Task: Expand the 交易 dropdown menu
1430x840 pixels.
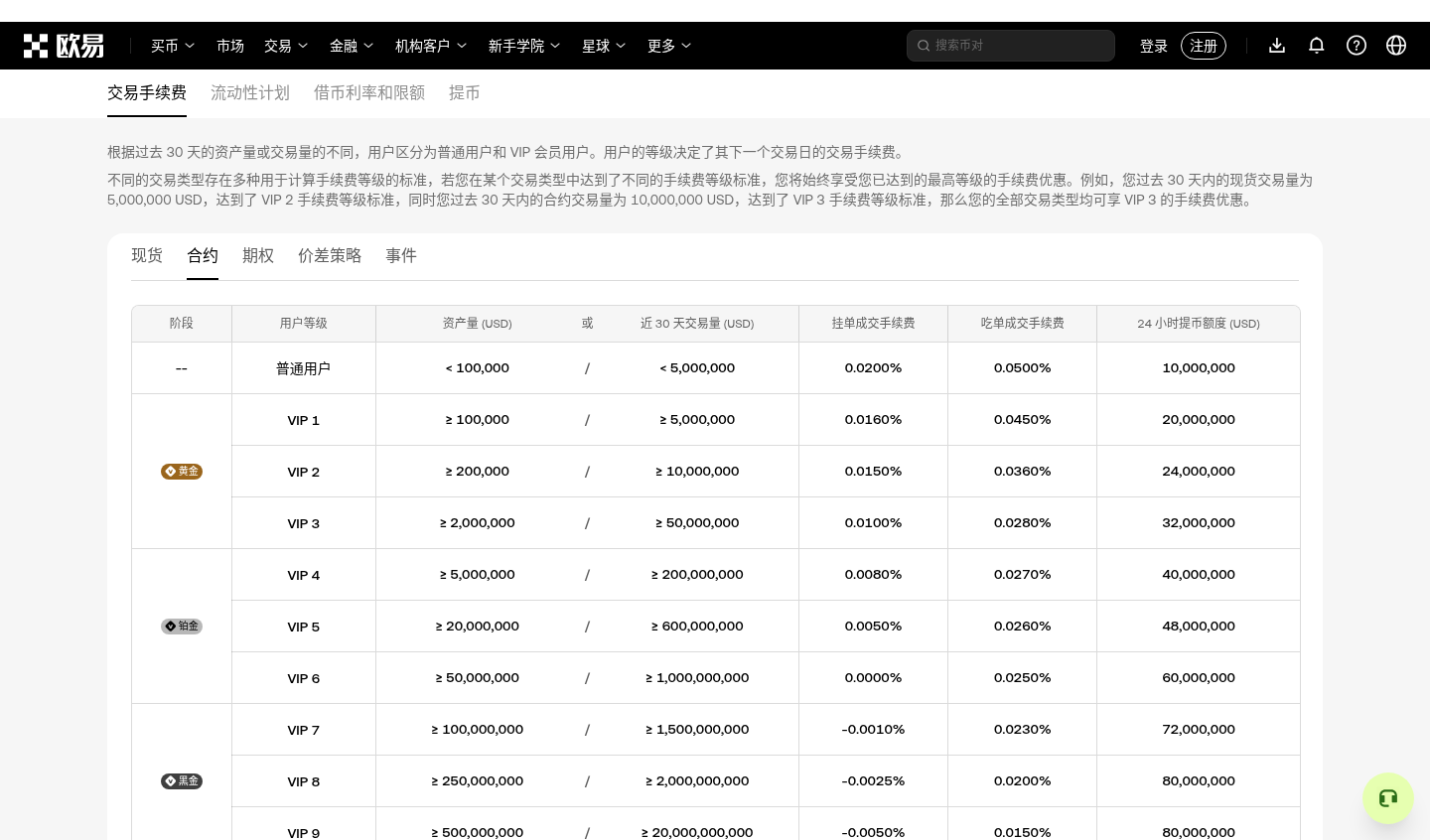Action: (286, 46)
